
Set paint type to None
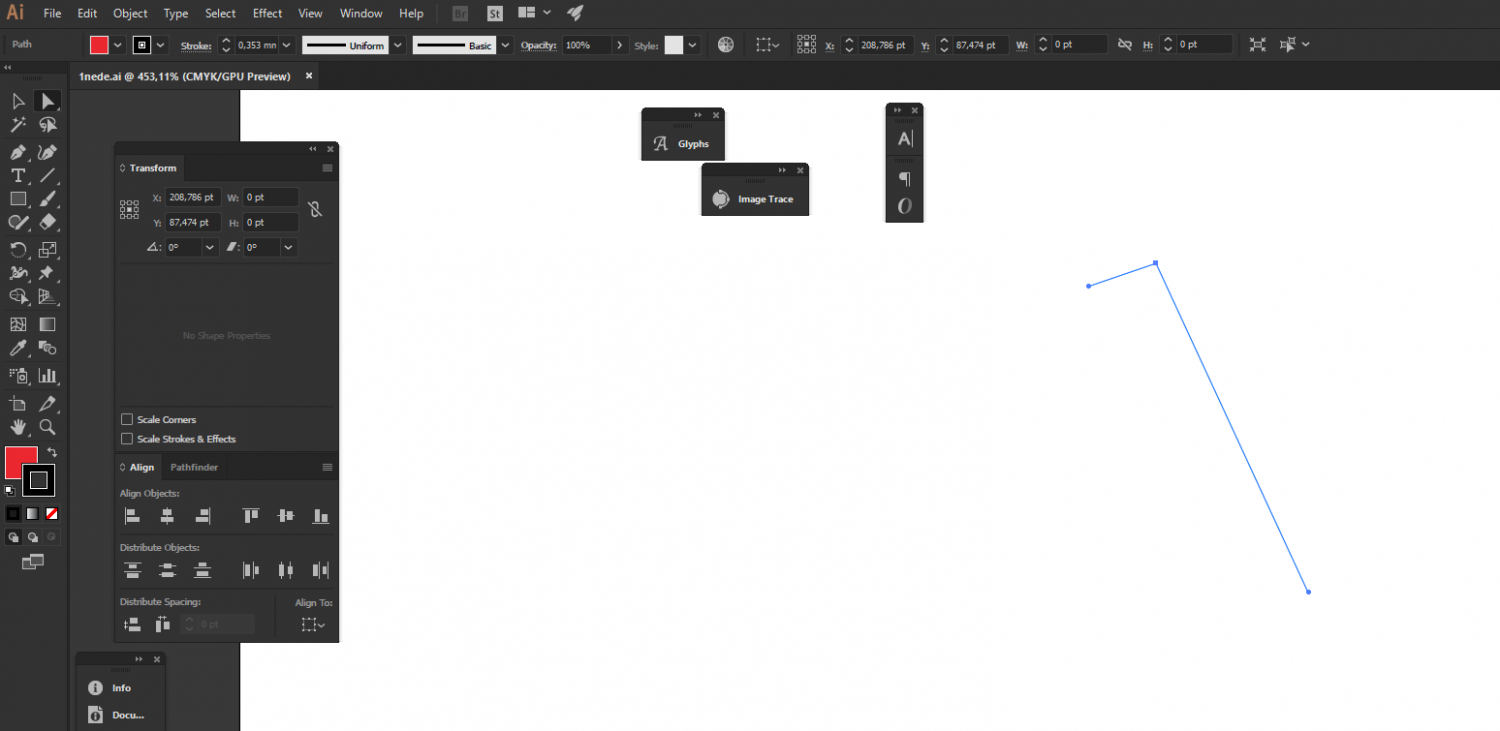52,513
